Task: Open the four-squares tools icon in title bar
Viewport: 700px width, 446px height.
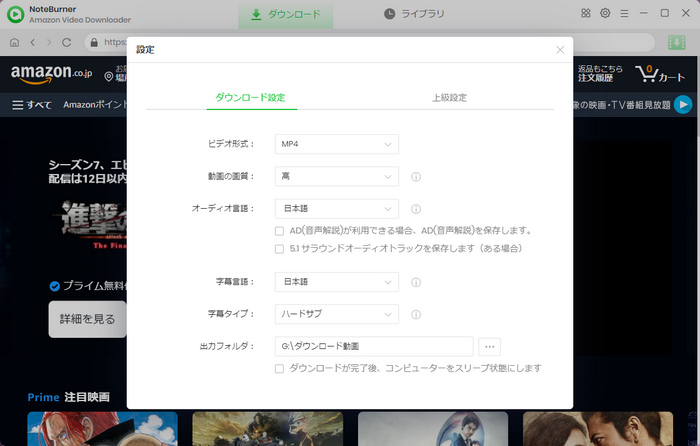Action: [x=586, y=13]
